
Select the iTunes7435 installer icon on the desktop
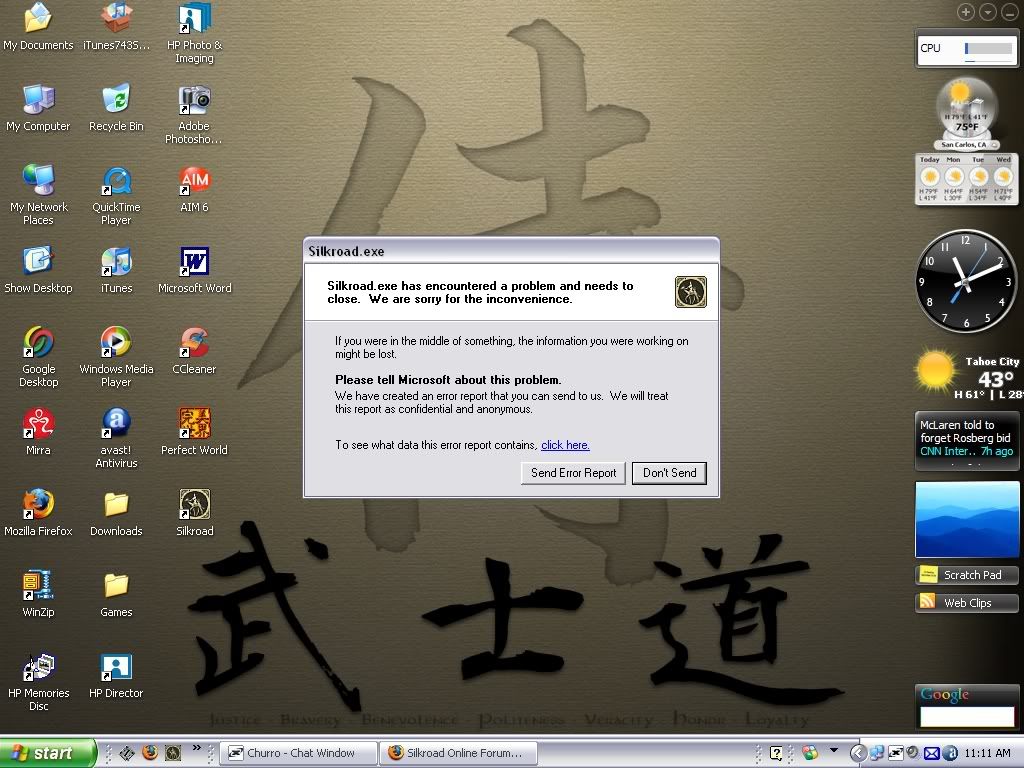point(116,26)
